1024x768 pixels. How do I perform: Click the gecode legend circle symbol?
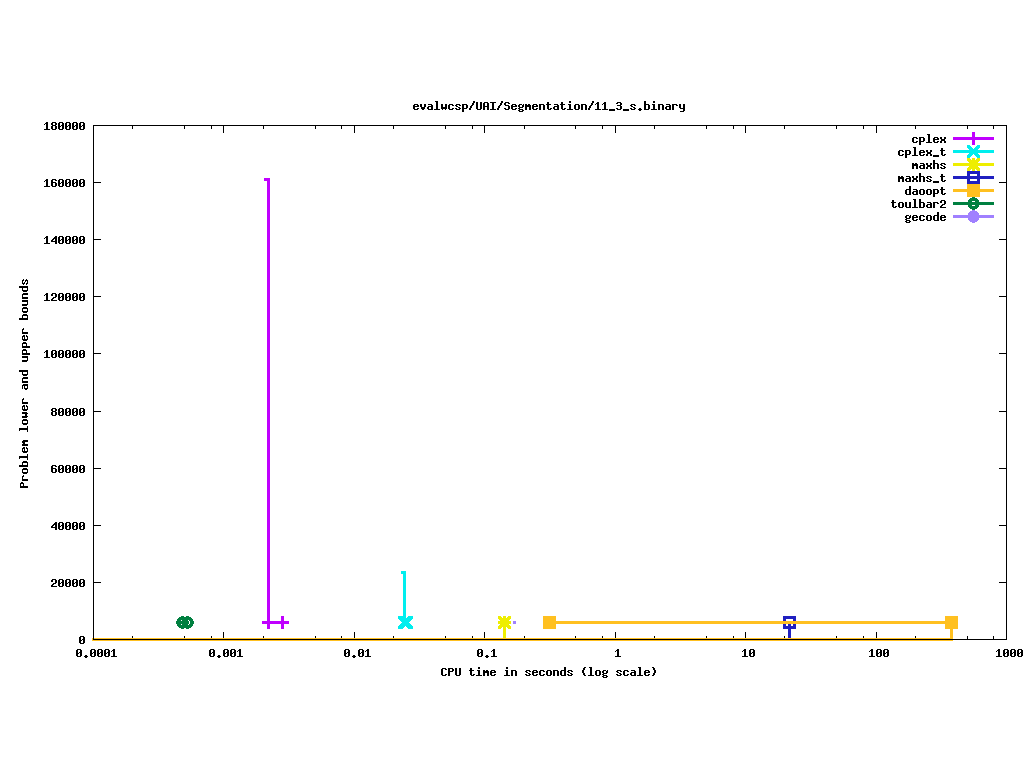pos(973,217)
